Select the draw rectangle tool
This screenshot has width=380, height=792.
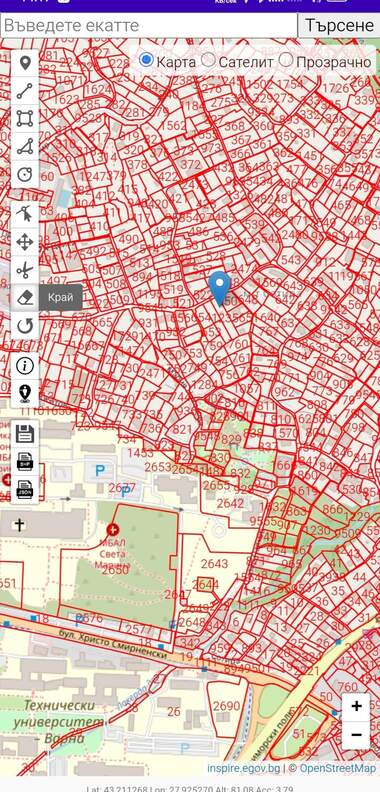[x=25, y=119]
